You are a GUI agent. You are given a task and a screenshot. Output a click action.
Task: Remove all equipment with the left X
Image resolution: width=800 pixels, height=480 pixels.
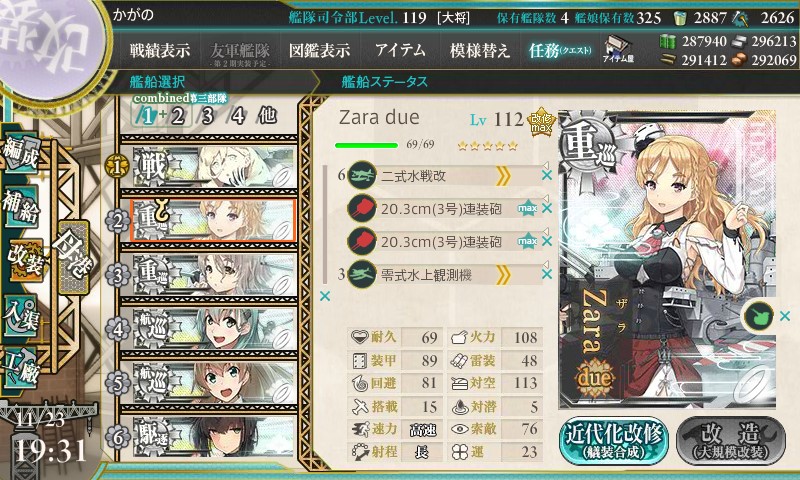pyautogui.click(x=324, y=296)
